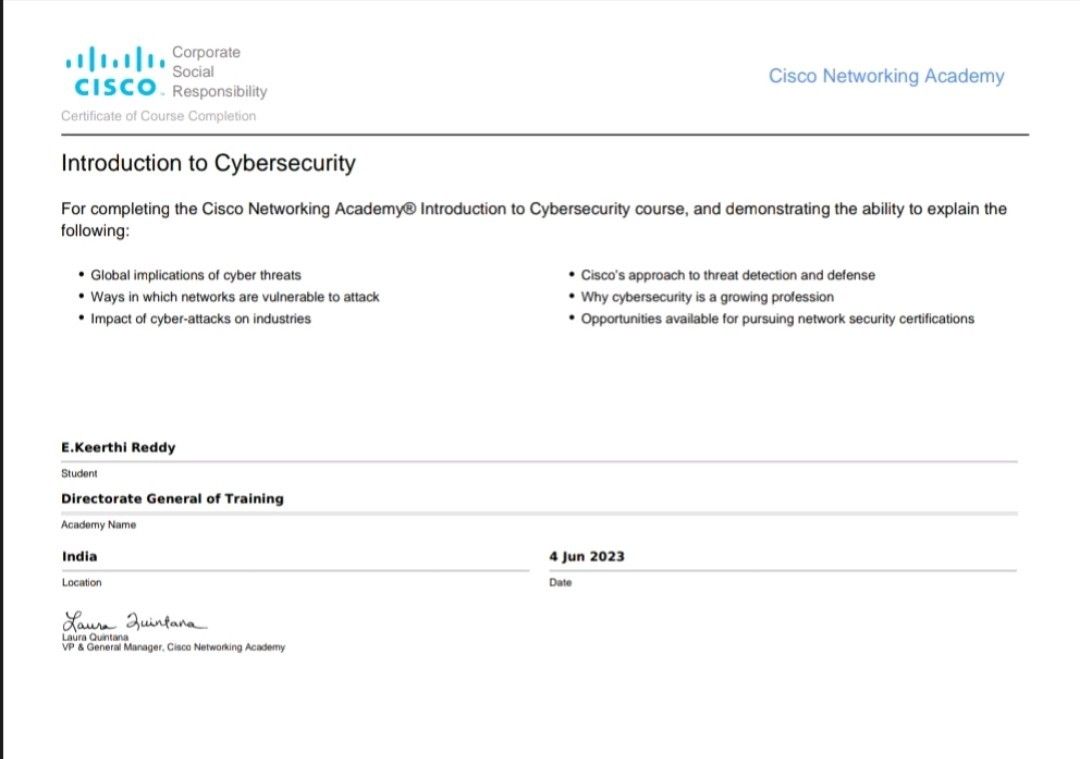Click the Corporate Social Responsibility text
Screen dimensions: 1080x759
(219, 72)
